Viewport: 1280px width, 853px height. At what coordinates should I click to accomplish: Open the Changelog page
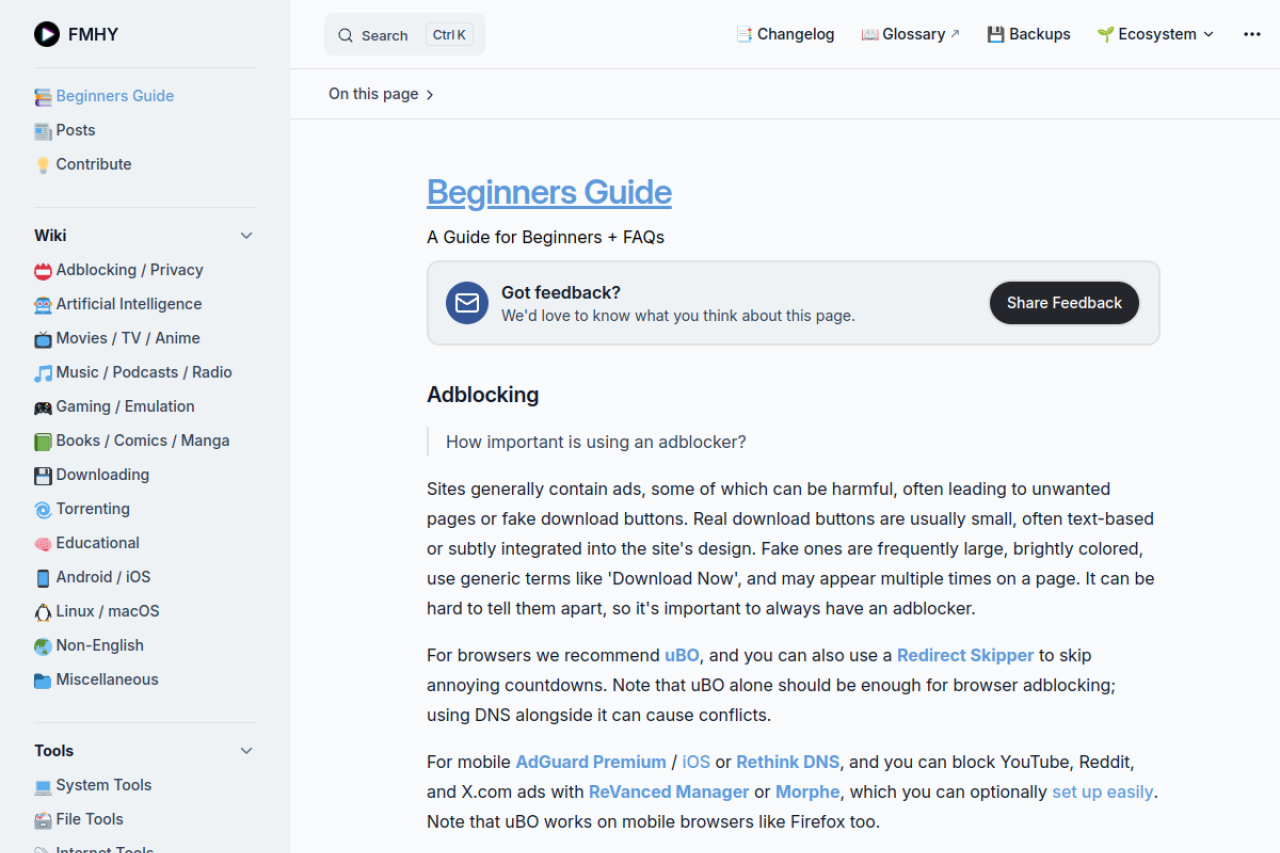point(785,33)
